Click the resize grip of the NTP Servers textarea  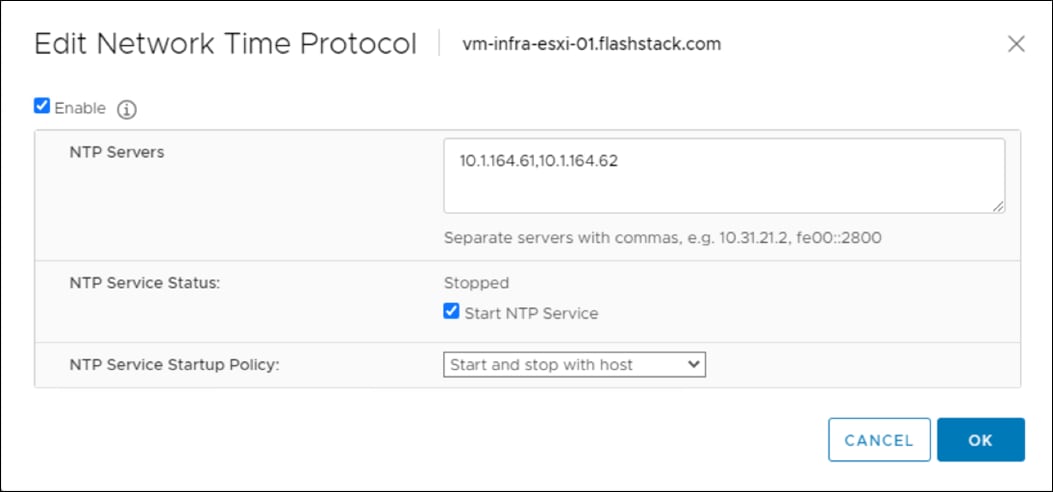[998, 206]
